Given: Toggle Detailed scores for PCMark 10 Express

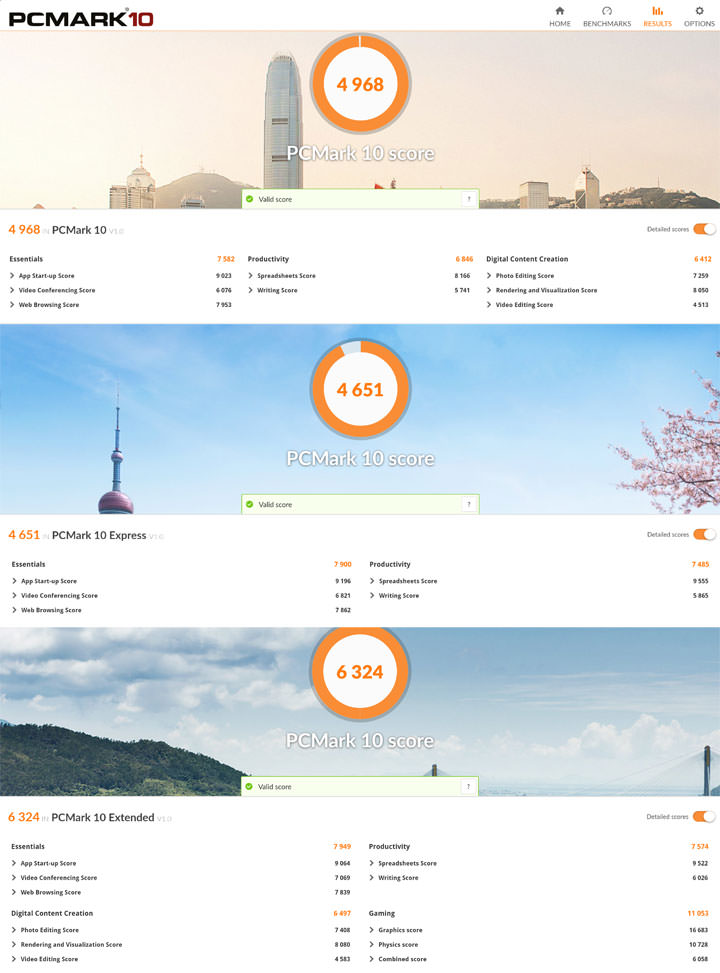Looking at the screenshot, I should (704, 534).
